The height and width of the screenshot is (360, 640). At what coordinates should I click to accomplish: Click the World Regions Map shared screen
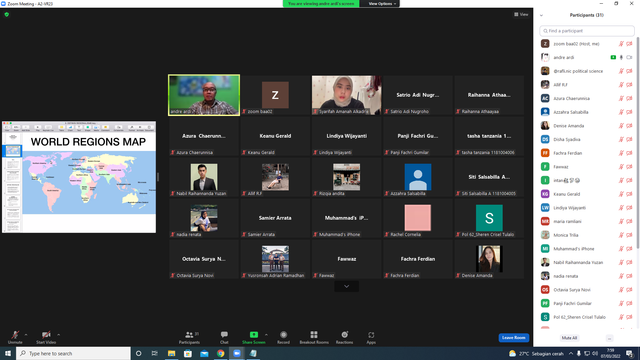coord(79,177)
